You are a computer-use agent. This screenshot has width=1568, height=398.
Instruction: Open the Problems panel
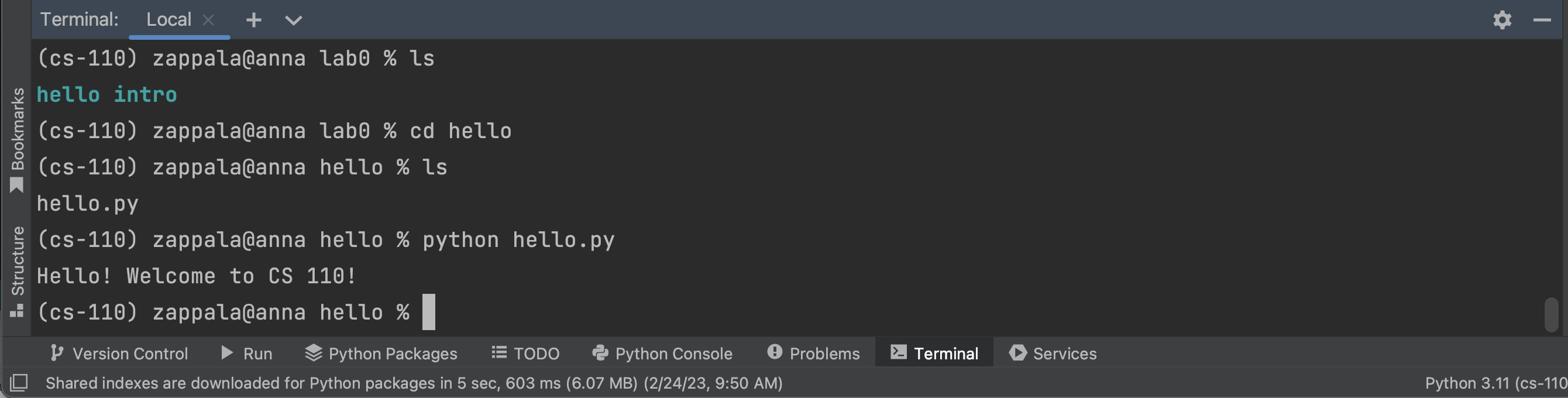pos(813,353)
